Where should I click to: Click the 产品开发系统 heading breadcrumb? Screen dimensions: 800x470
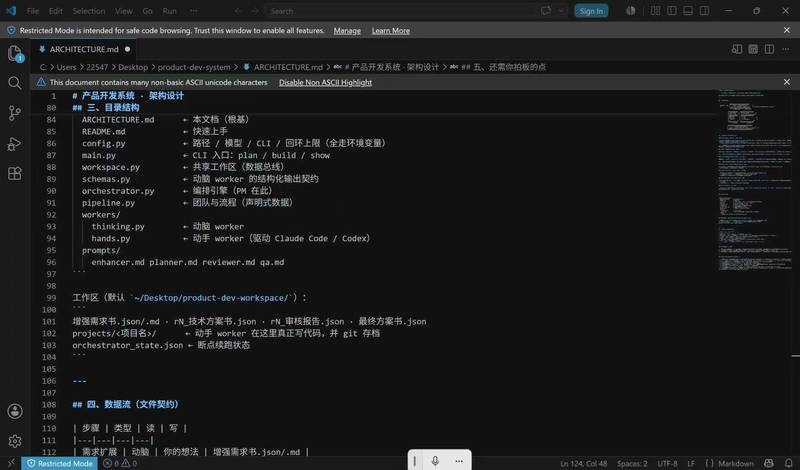pos(390,67)
